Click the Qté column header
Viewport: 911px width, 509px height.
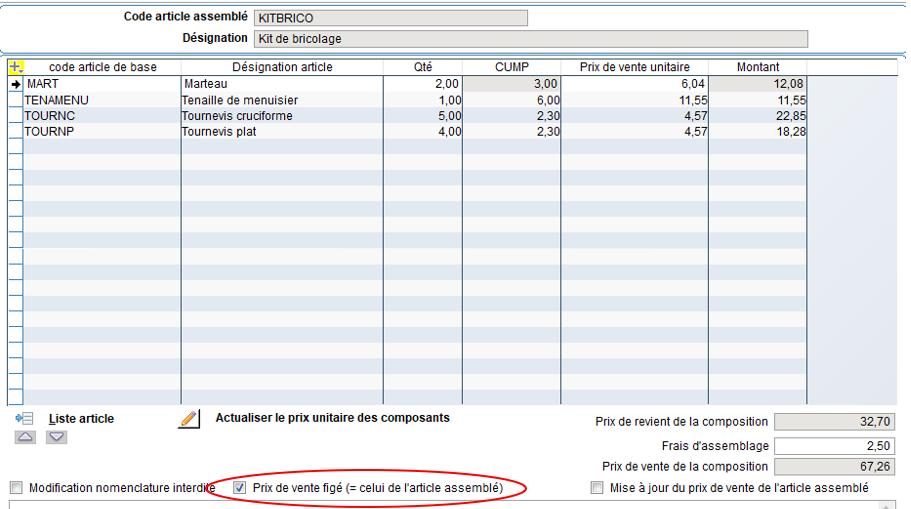[423, 67]
